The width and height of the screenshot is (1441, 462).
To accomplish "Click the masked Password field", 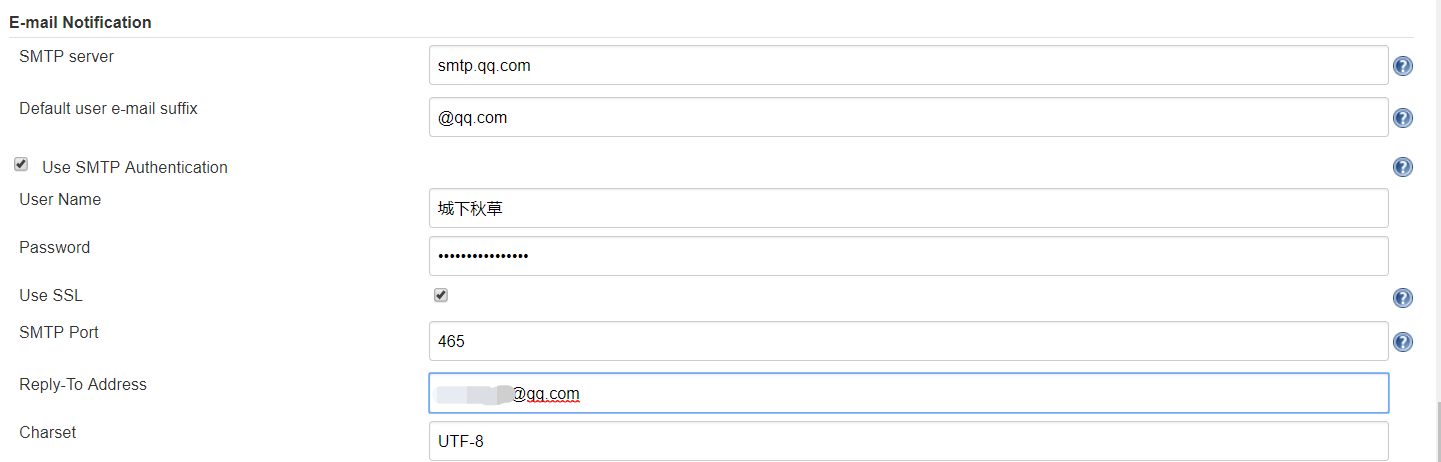I will click(x=908, y=256).
